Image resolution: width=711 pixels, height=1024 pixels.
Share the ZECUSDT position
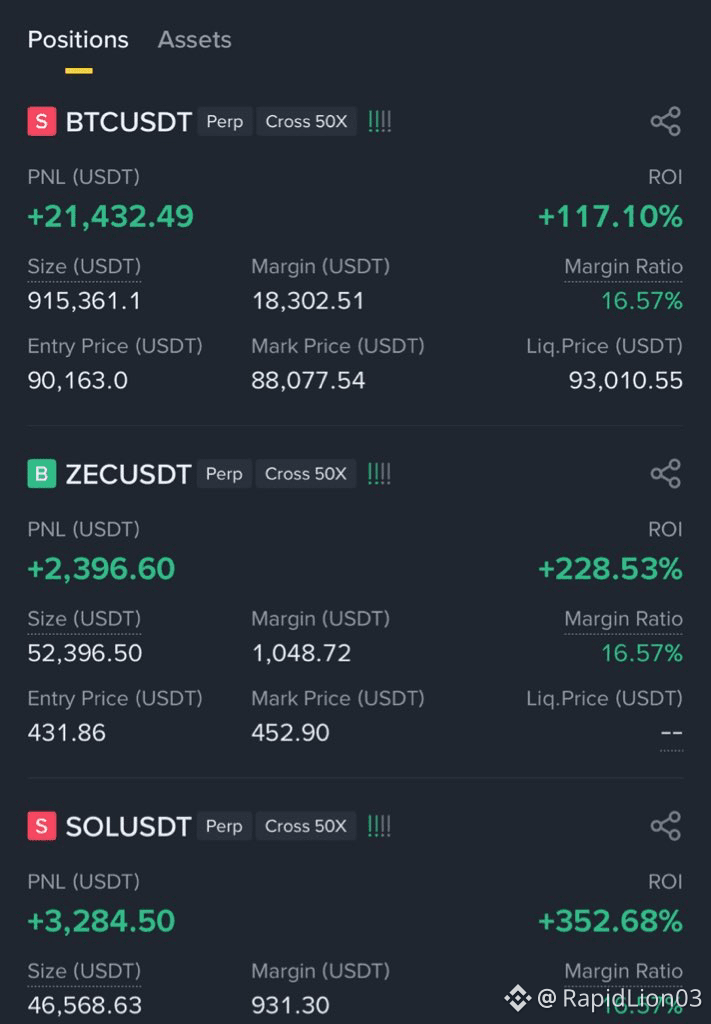click(666, 473)
